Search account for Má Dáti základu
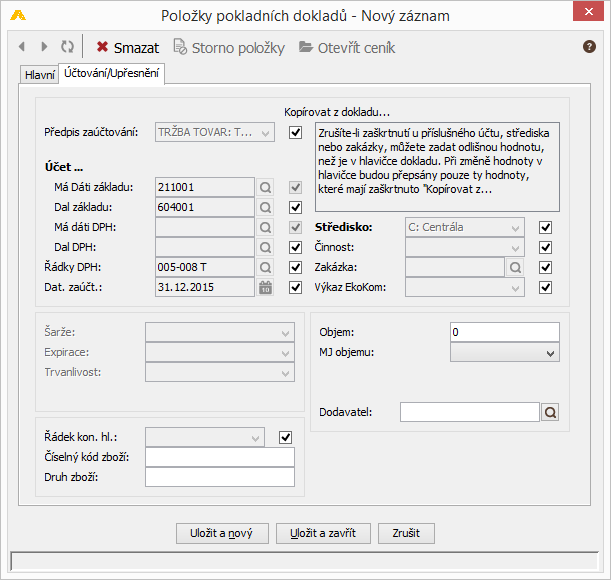Viewport: 611px width, 580px height. click(265, 187)
